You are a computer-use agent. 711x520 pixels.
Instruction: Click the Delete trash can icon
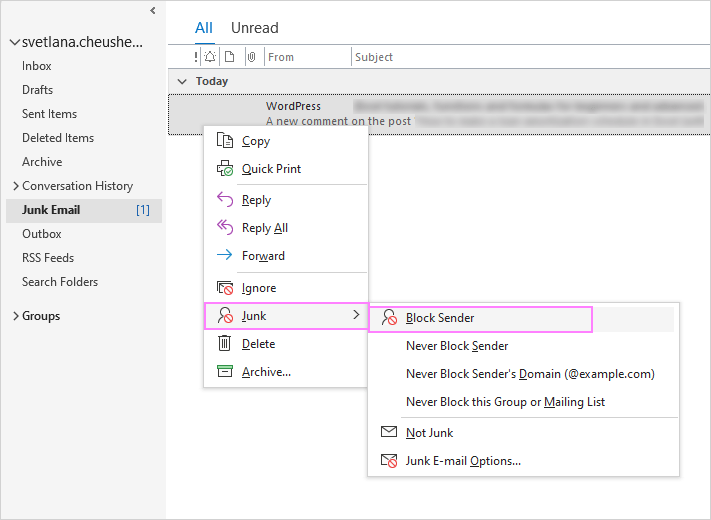pos(224,343)
